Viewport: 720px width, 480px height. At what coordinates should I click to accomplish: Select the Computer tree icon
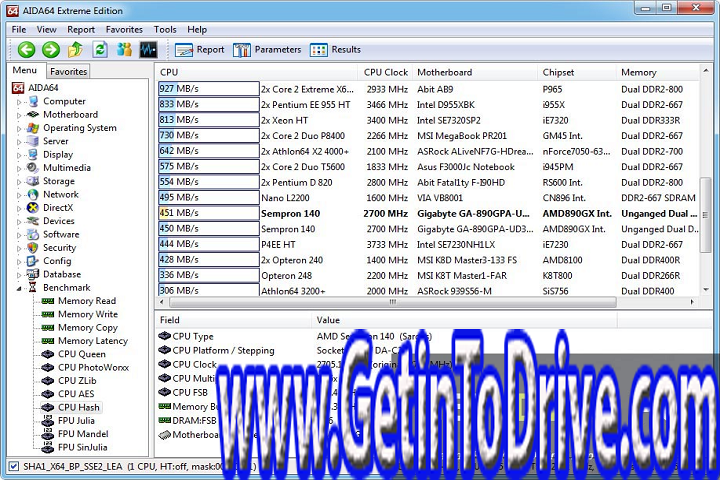[x=33, y=101]
